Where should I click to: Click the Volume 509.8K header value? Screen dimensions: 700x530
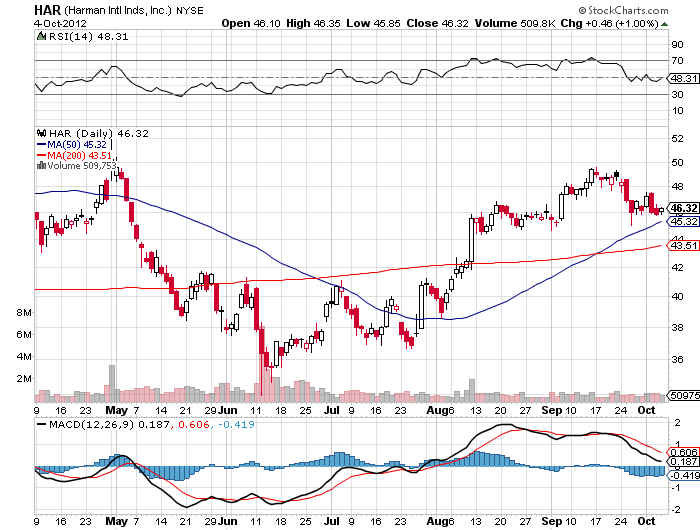[x=515, y=23]
